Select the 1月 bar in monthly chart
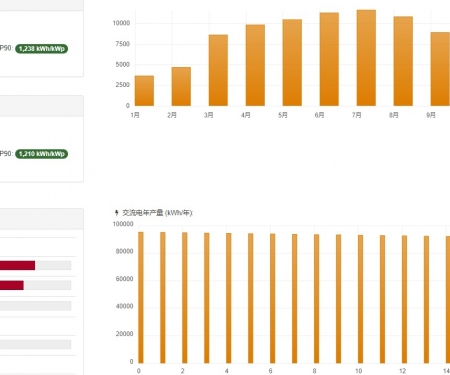This screenshot has height=375, width=450. pos(144,91)
